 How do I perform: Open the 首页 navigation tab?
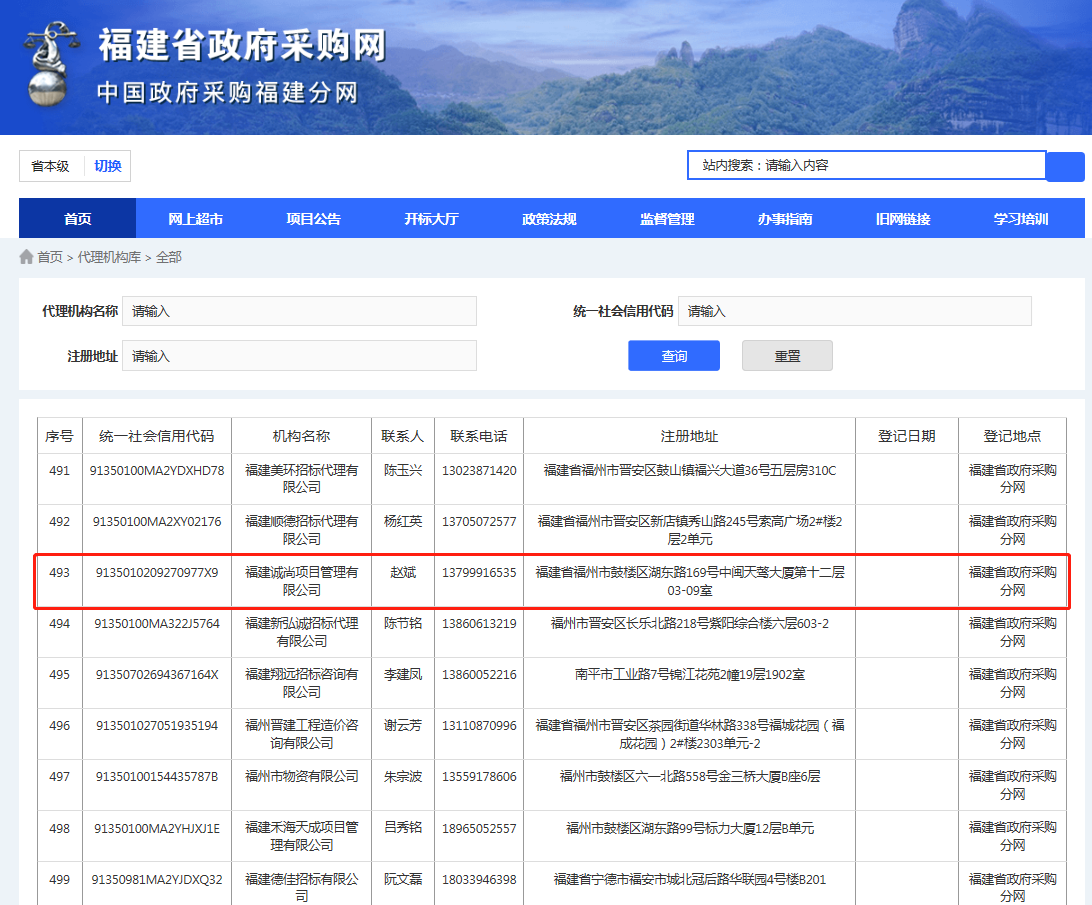click(x=77, y=219)
